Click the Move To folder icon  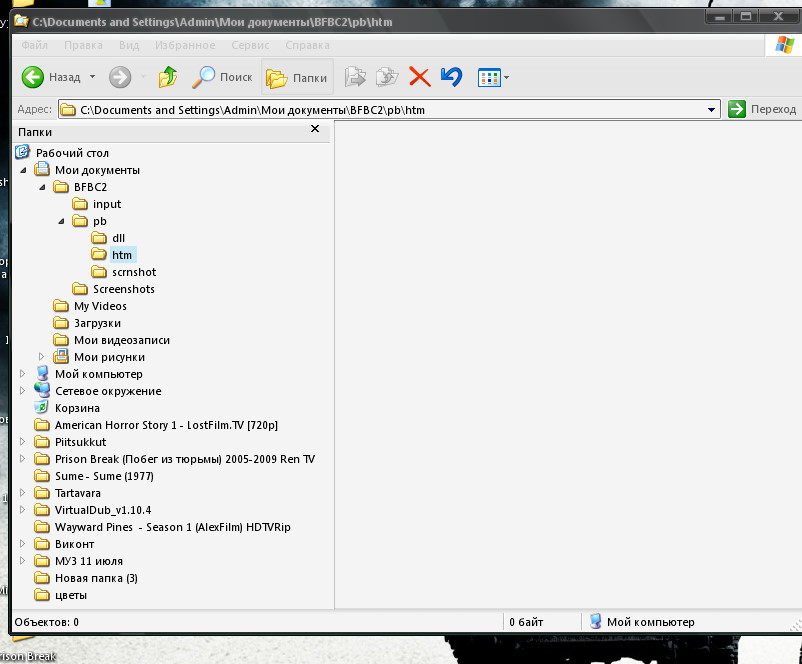pos(355,77)
